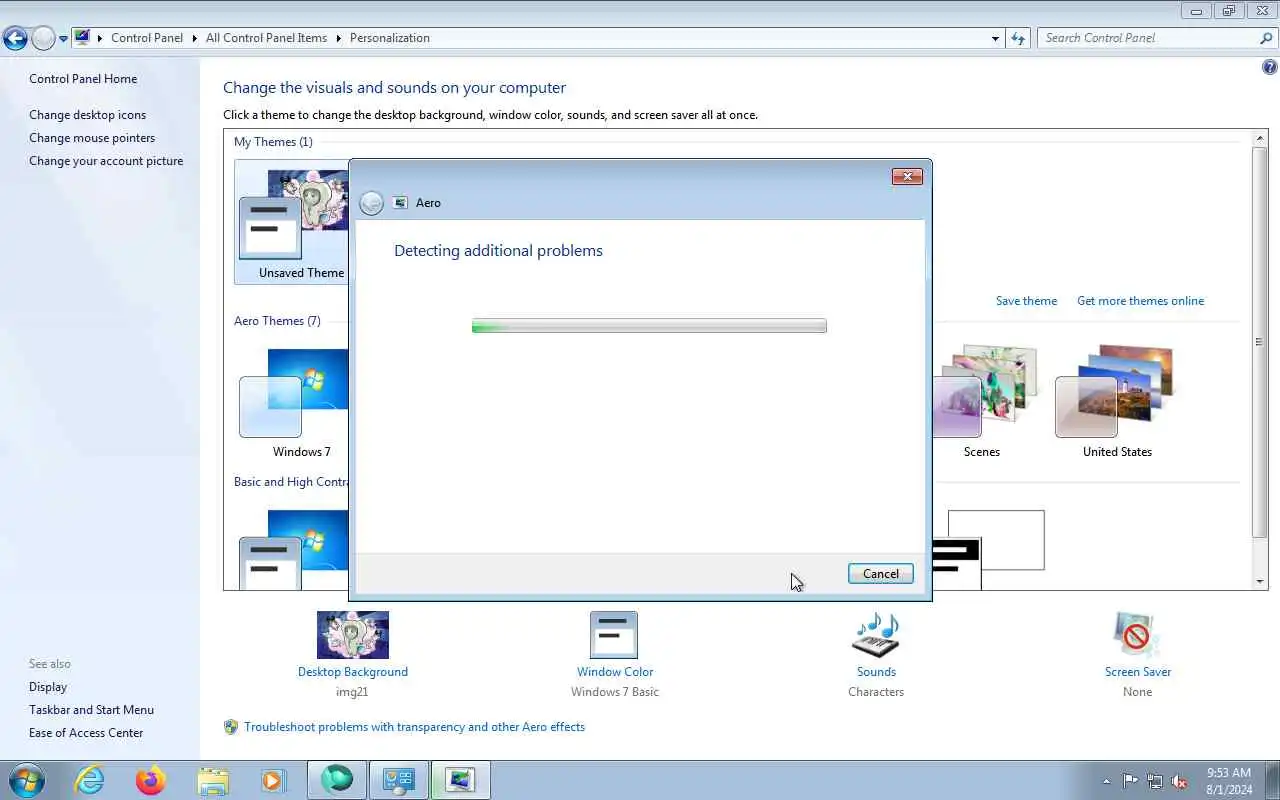Open Change your account picture
1280x800 pixels.
[106, 161]
